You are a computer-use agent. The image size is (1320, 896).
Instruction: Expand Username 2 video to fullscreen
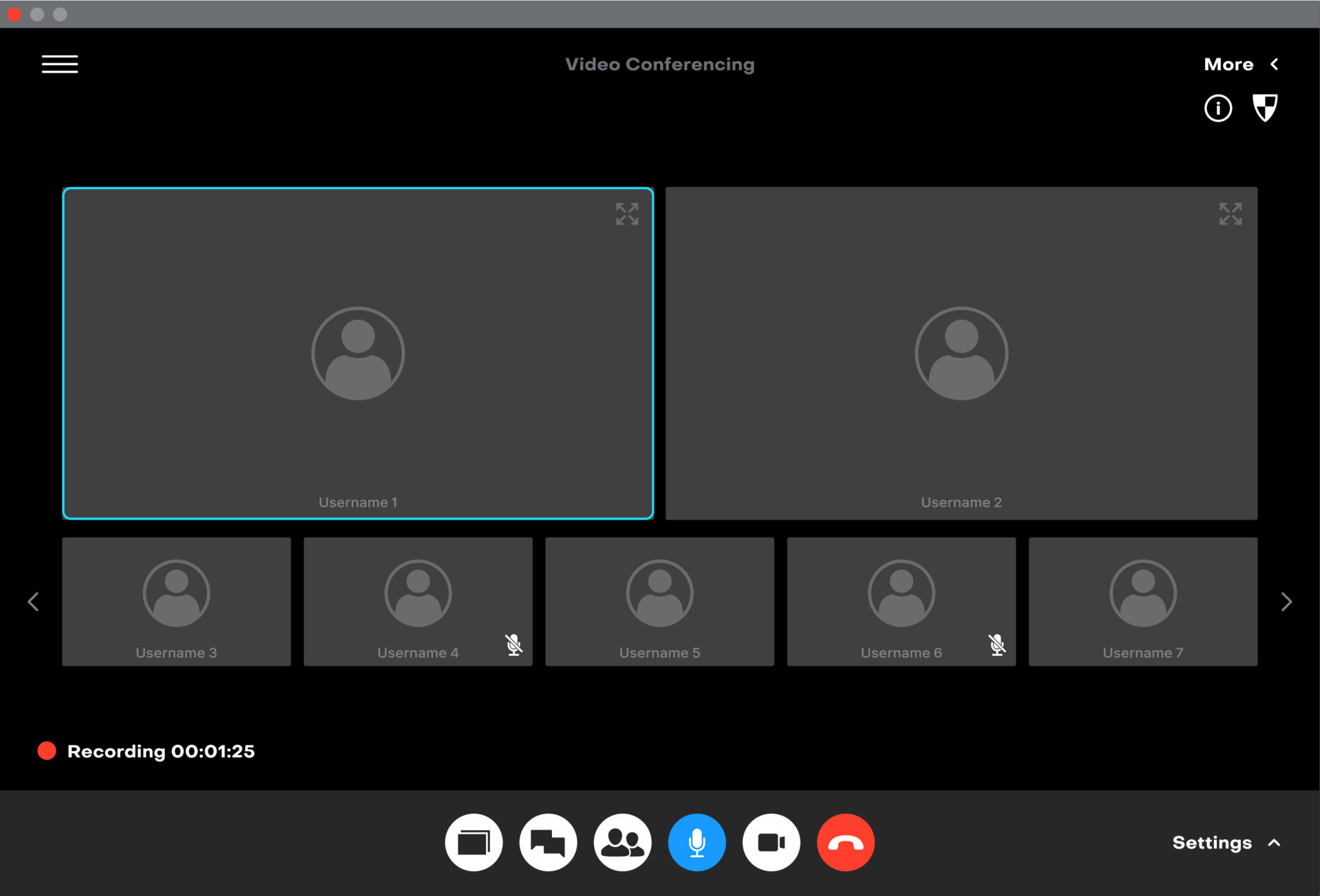point(1230,214)
